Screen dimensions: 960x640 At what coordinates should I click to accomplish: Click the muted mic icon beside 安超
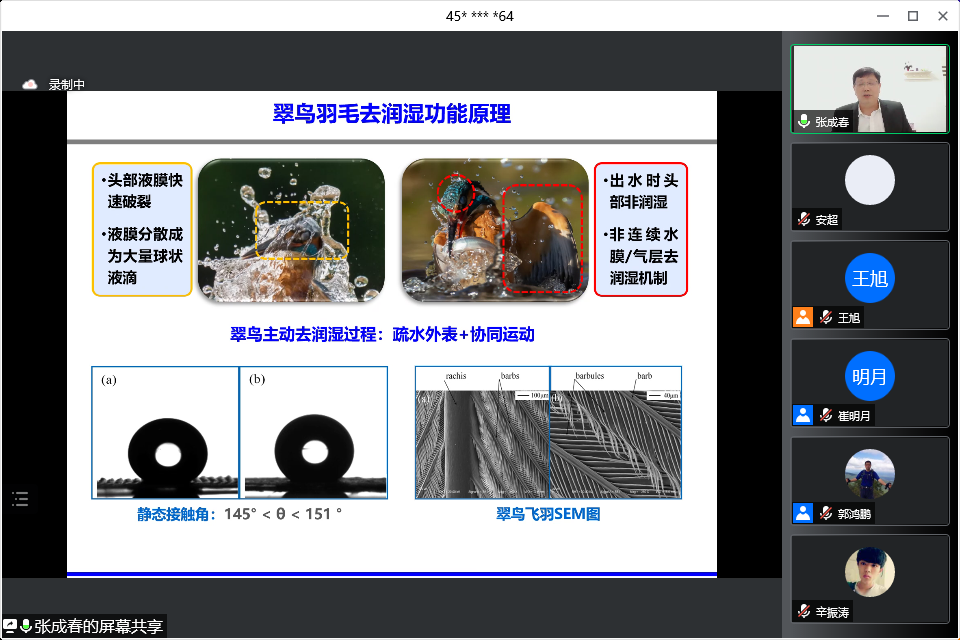[803, 219]
